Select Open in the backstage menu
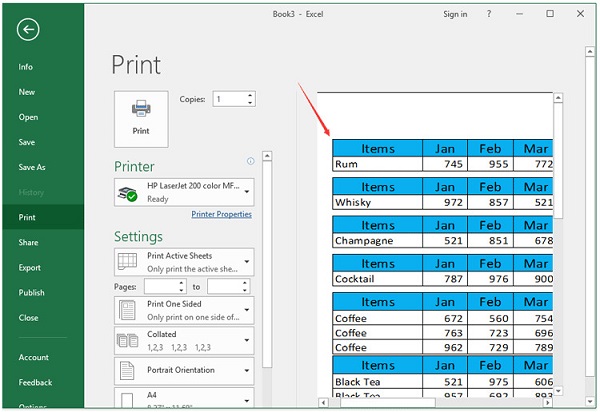Image resolution: width=600 pixels, height=412 pixels. (x=28, y=117)
